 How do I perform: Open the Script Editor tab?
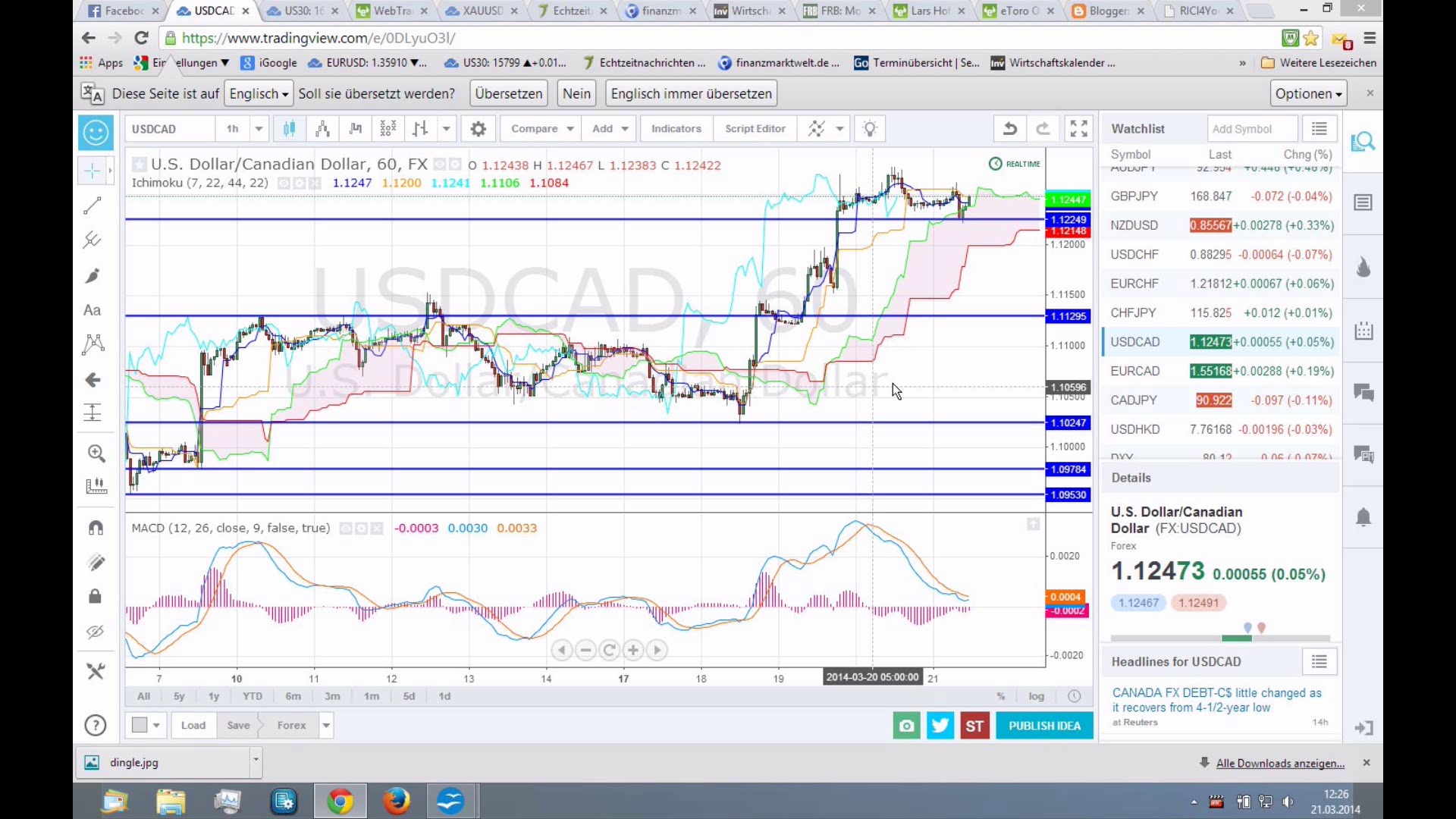click(x=755, y=129)
